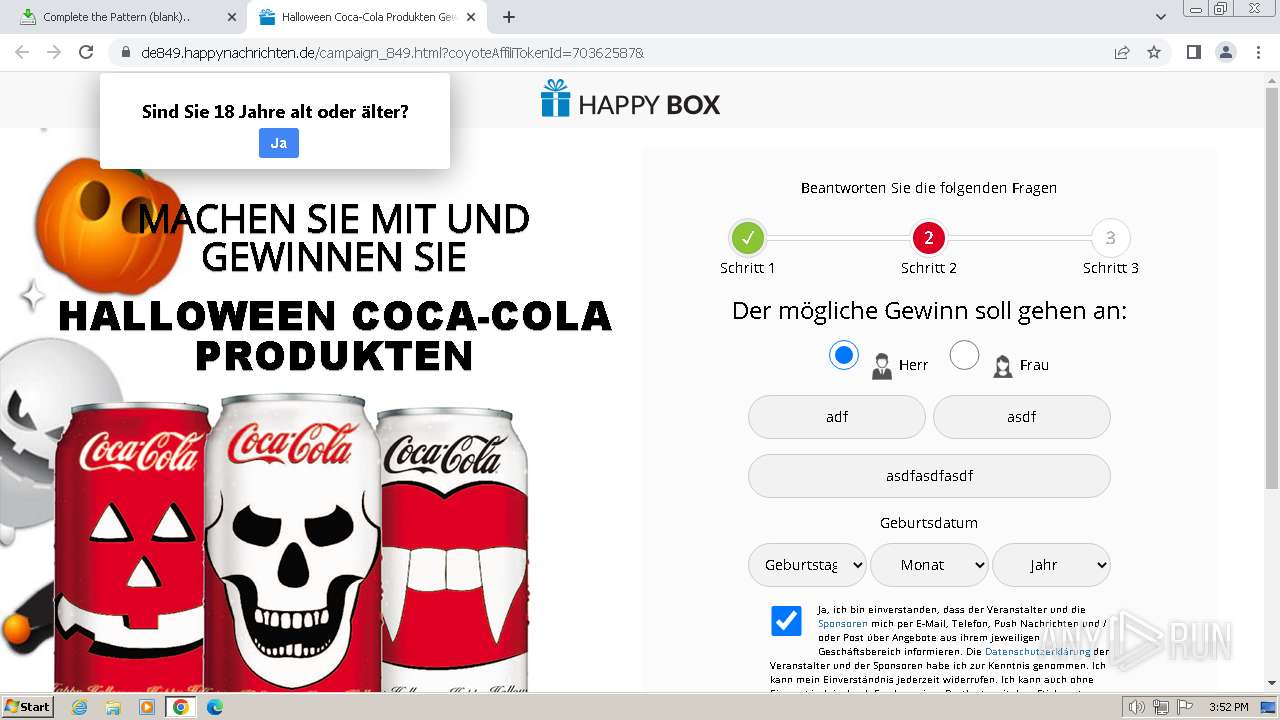Open the browser side panel
The height and width of the screenshot is (720, 1280).
pos(1193,52)
